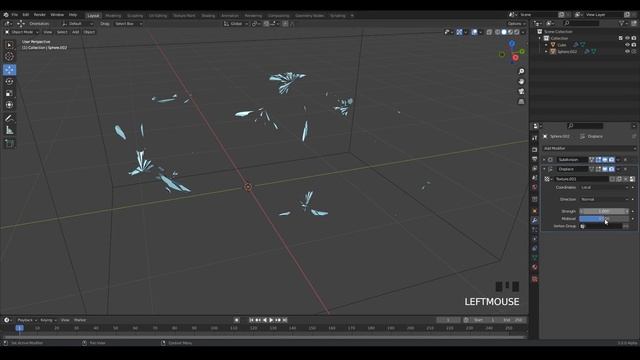Switch to the Modeling workspace tab
Screen dimensions: 640x360
pyautogui.click(x=113, y=16)
